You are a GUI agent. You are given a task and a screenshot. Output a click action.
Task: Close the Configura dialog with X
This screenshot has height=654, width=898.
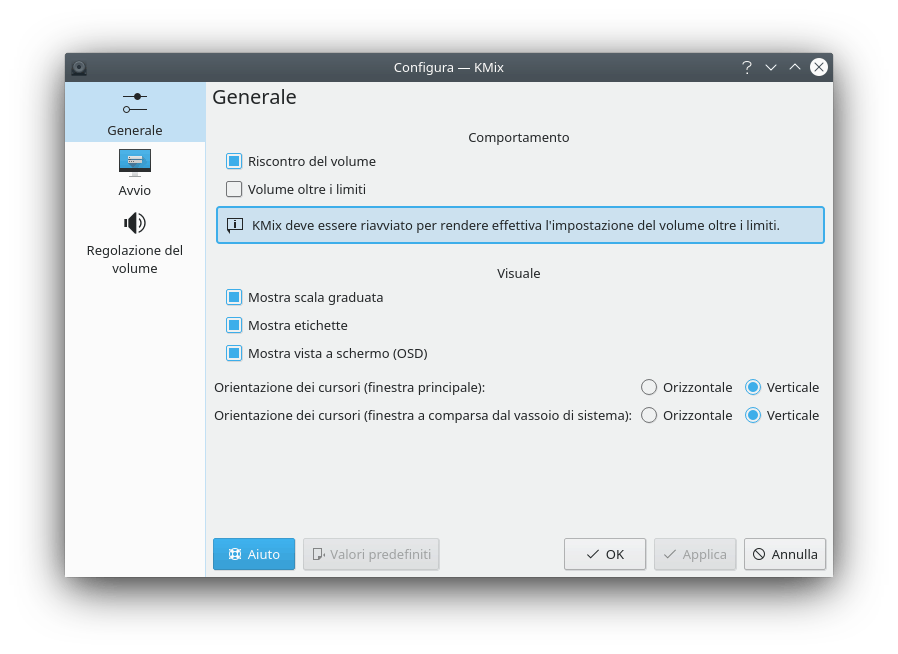[819, 67]
